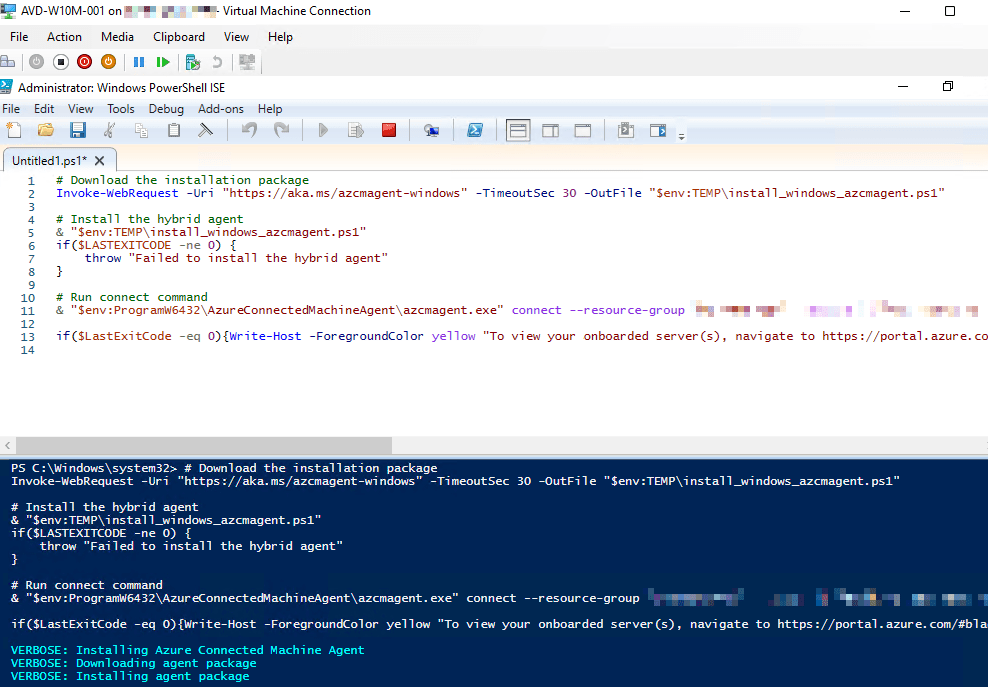
Task: Click "VERBOSE: Installing Azure Connected Machine Agent" output
Action: (188, 650)
